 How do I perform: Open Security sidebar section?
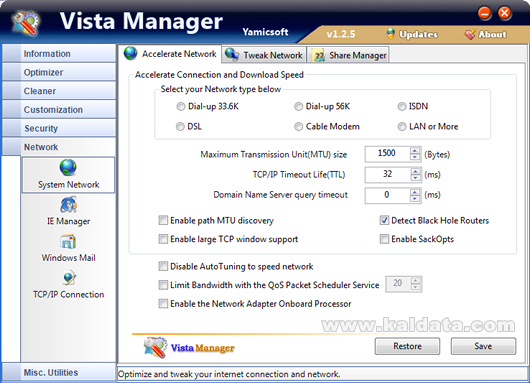[59, 128]
